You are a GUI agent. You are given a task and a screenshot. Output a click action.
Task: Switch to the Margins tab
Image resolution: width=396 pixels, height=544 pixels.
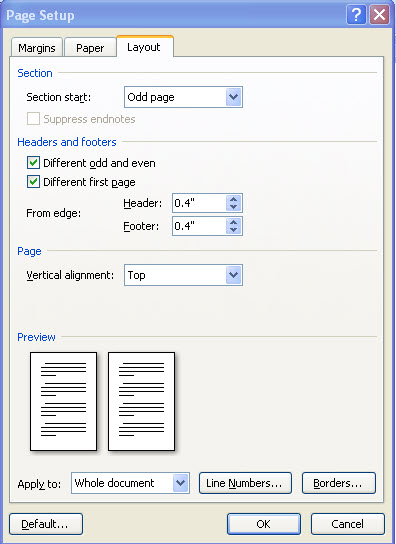tap(37, 48)
